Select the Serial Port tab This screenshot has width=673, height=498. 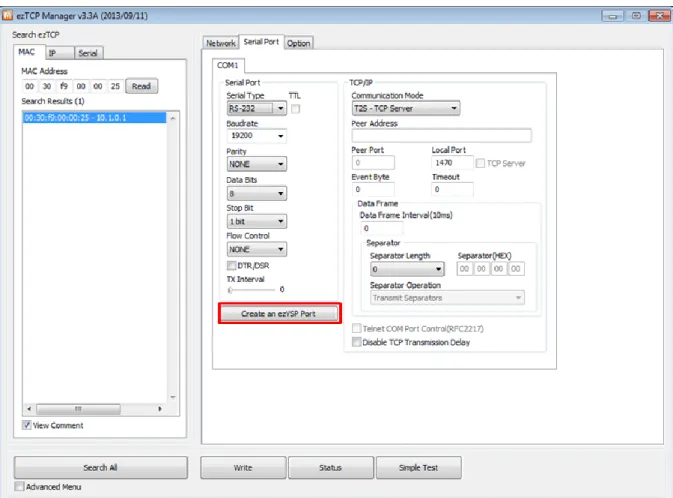tap(261, 42)
